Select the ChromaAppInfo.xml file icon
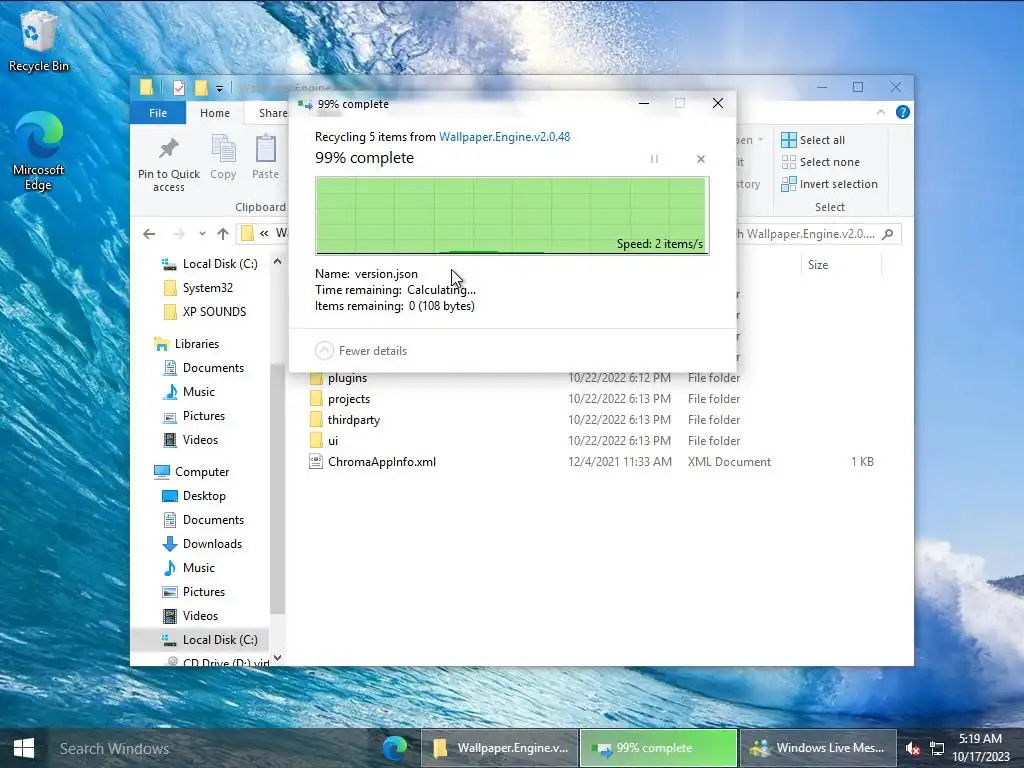 tap(316, 462)
